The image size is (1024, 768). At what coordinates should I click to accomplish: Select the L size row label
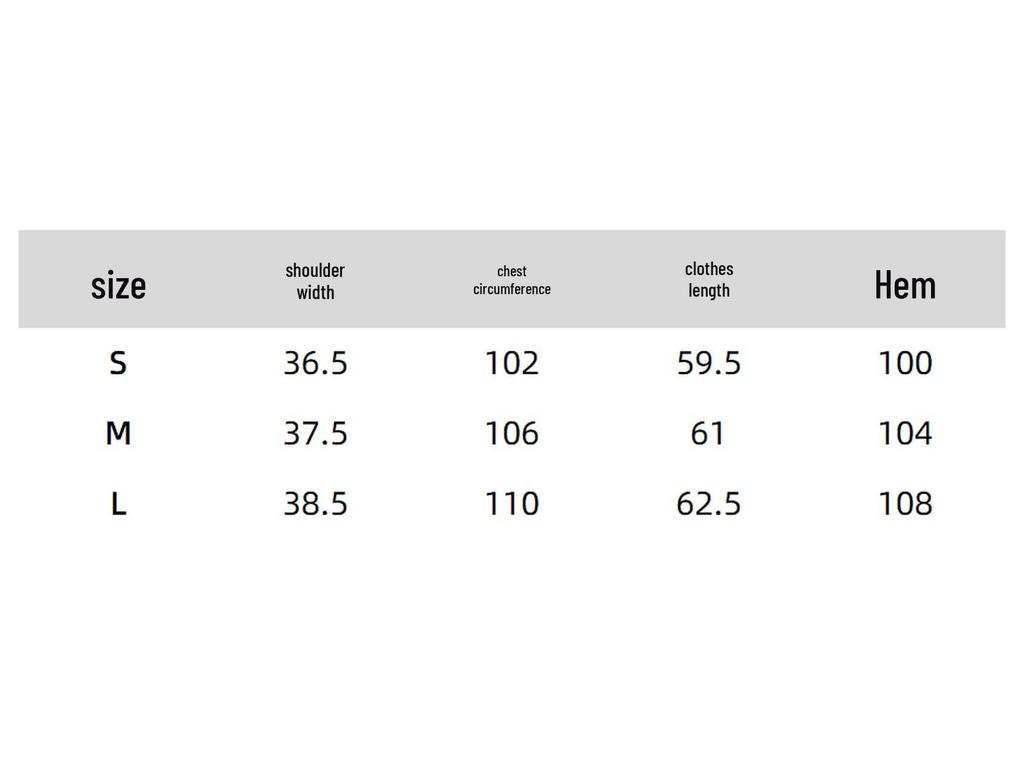point(118,504)
